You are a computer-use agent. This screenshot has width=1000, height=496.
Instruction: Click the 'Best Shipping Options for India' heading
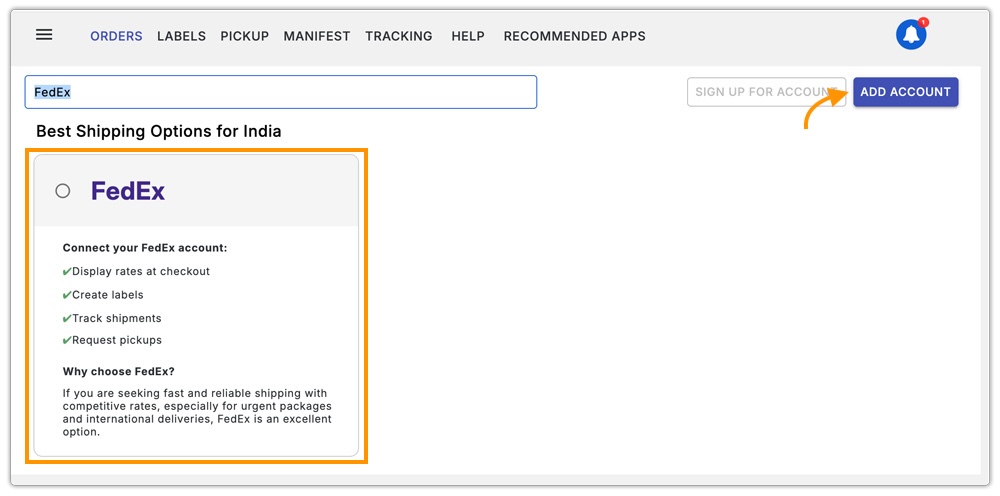[x=159, y=131]
